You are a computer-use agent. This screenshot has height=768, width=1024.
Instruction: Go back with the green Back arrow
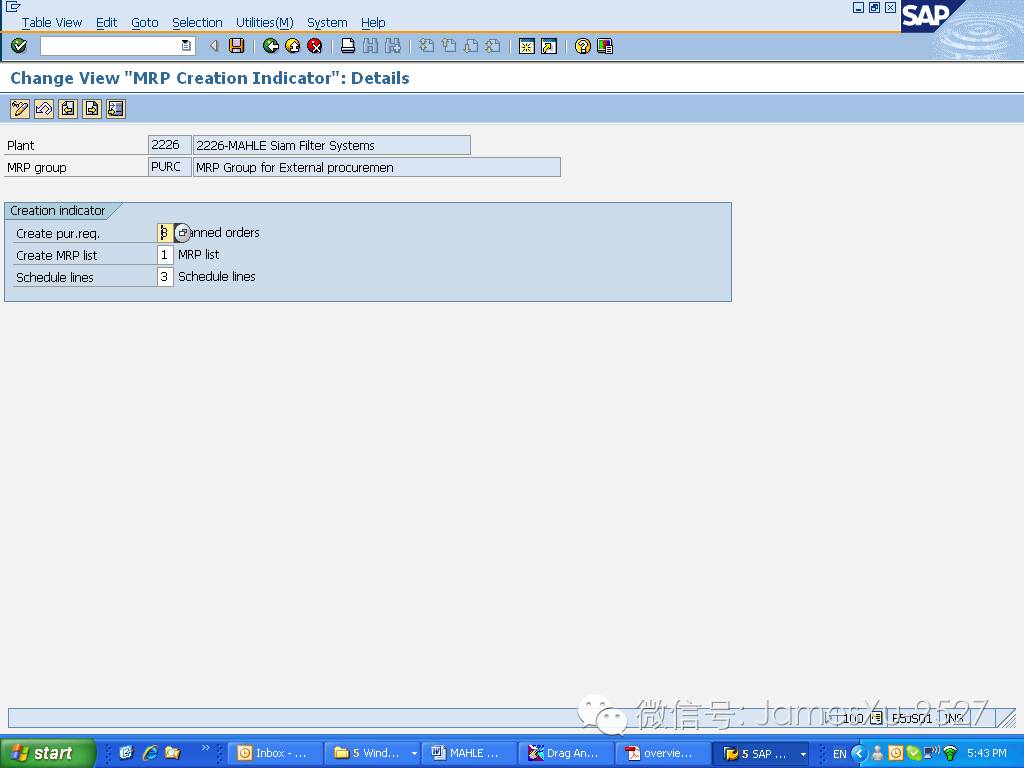pyautogui.click(x=270, y=46)
